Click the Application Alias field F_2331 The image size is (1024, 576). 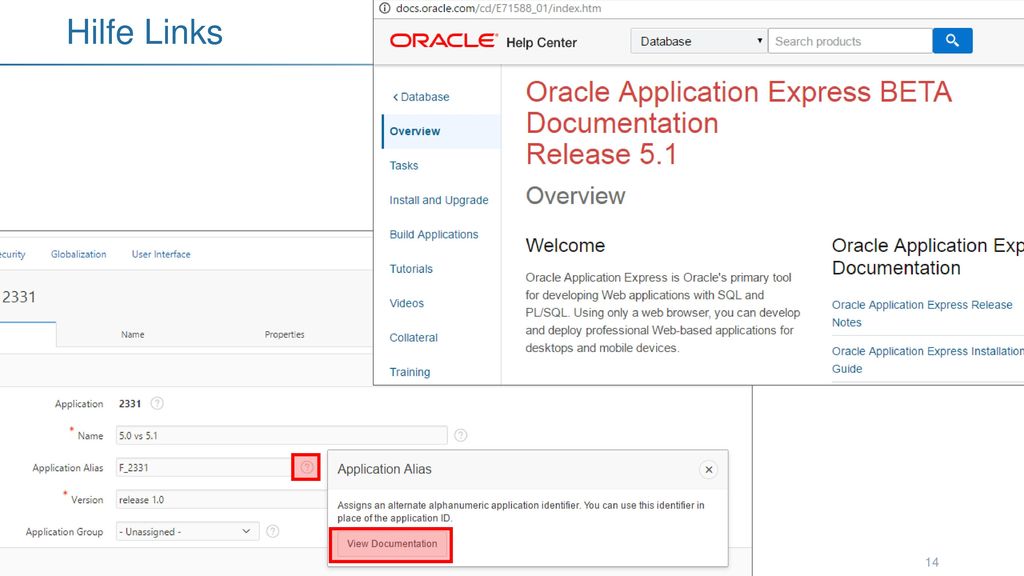(x=203, y=468)
